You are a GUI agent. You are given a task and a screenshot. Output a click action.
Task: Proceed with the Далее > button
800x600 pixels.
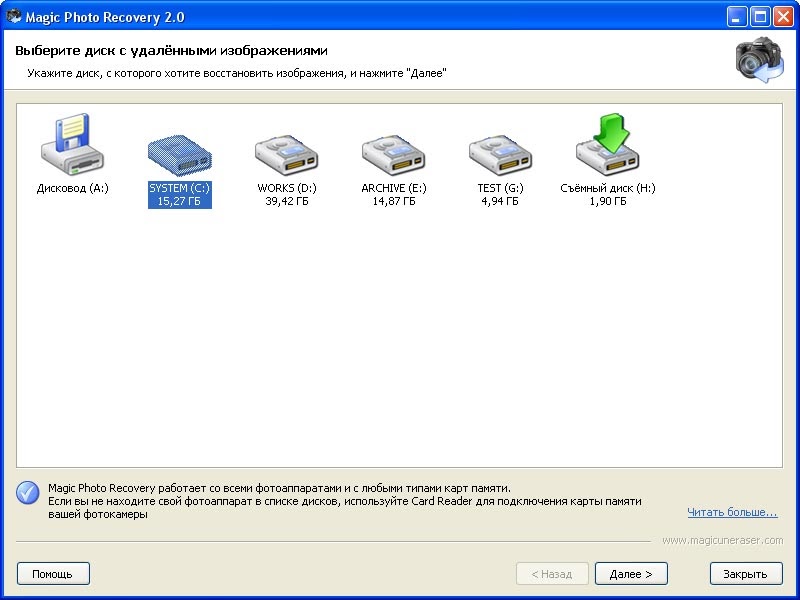click(x=631, y=574)
